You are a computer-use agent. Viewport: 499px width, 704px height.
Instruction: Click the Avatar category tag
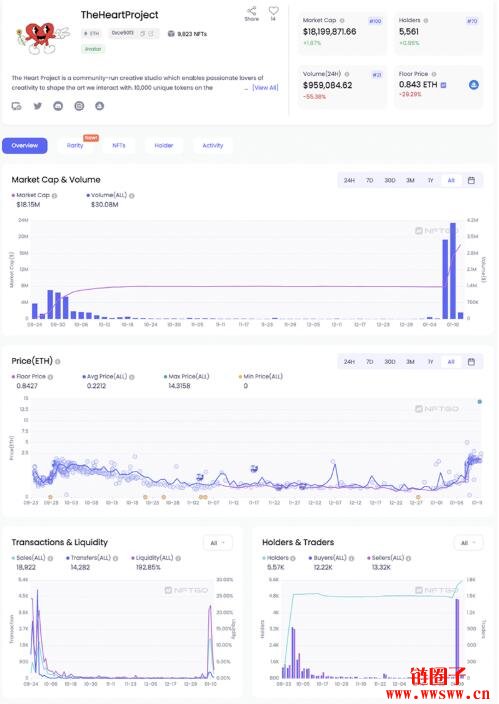tap(93, 49)
